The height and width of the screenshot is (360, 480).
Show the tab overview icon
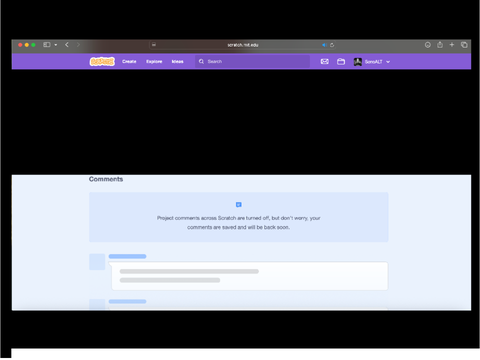pyautogui.click(x=464, y=45)
